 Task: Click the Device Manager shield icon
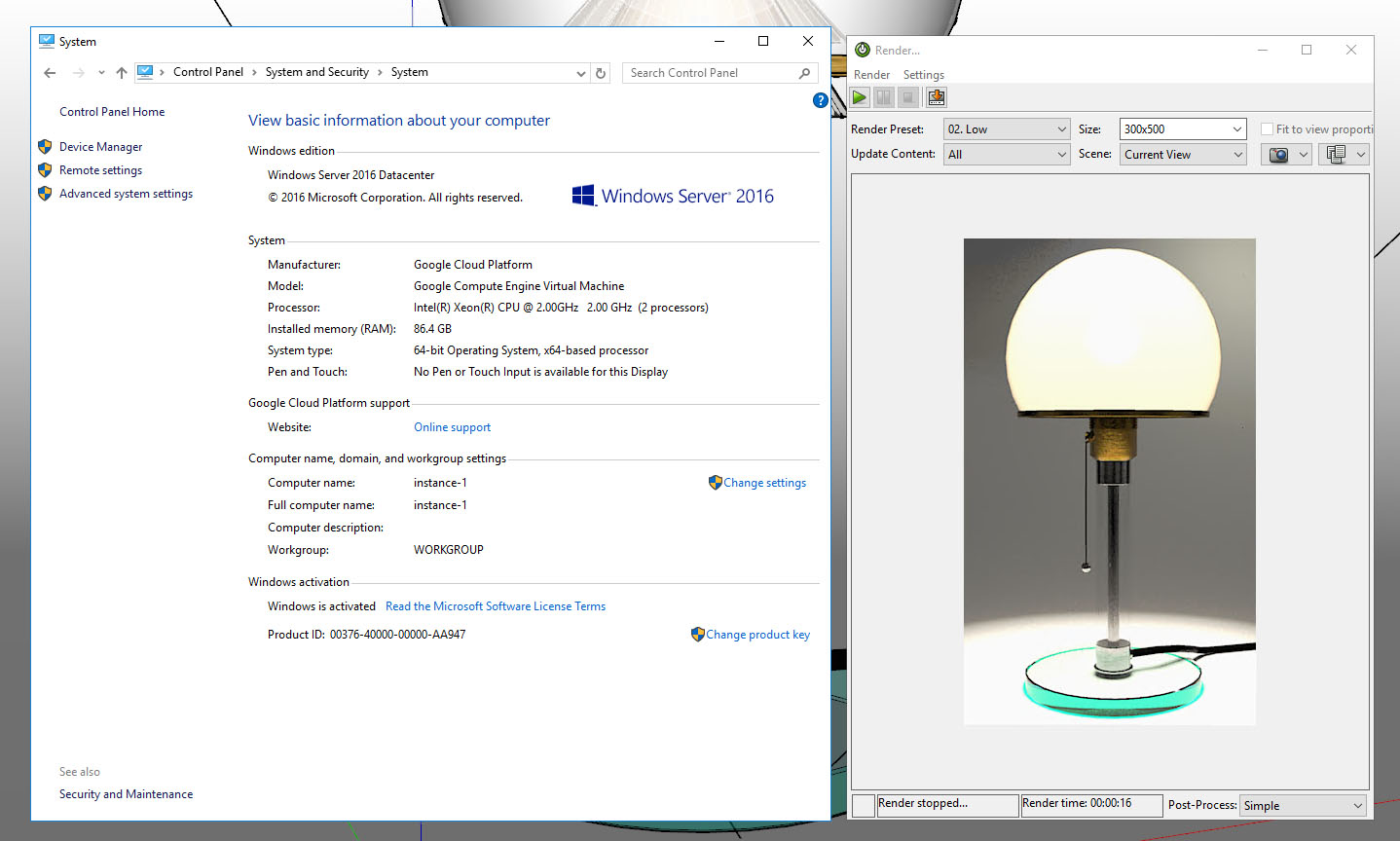(45, 147)
